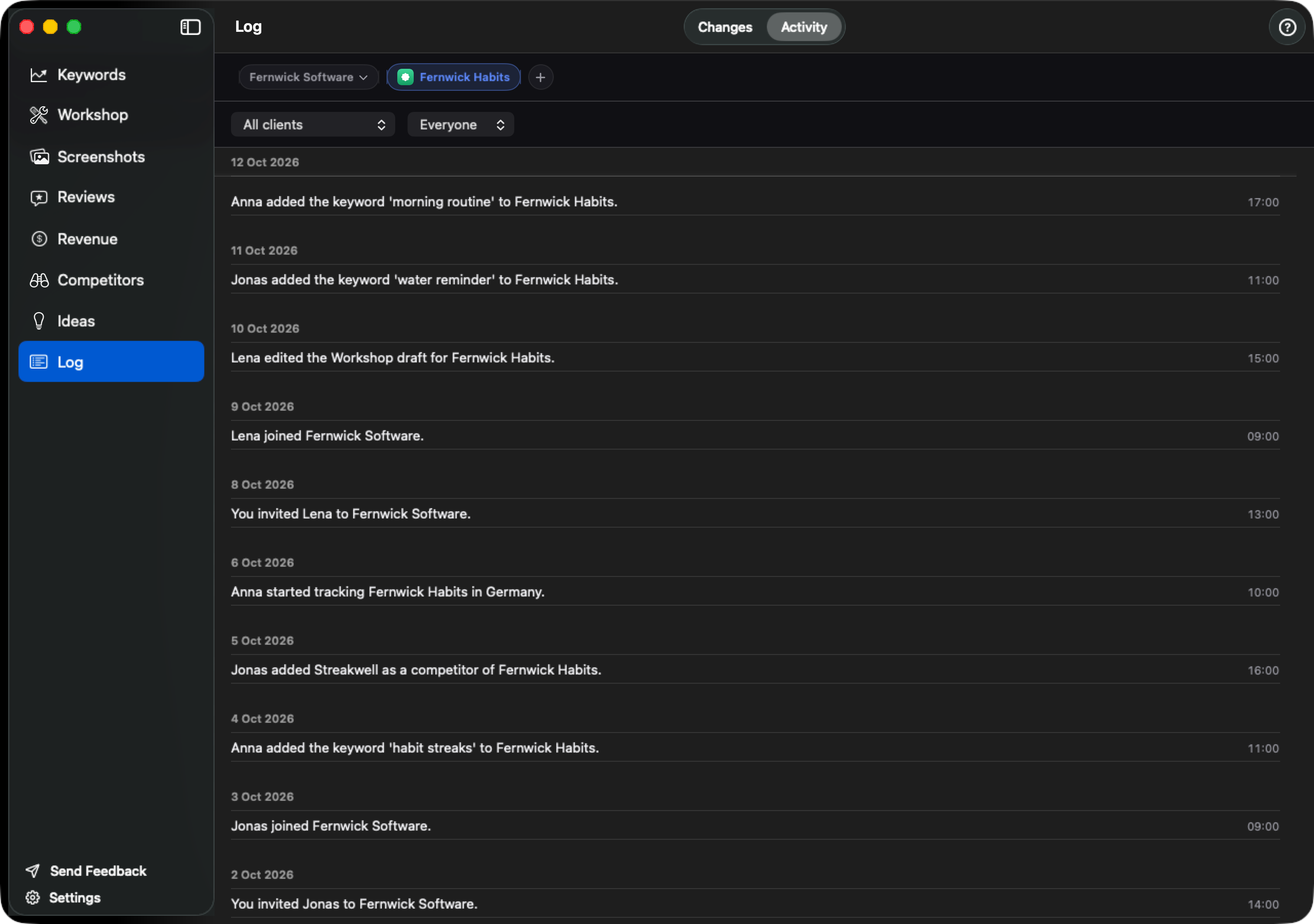
Task: Select the Fernwick Habits app chip
Action: [x=454, y=78]
